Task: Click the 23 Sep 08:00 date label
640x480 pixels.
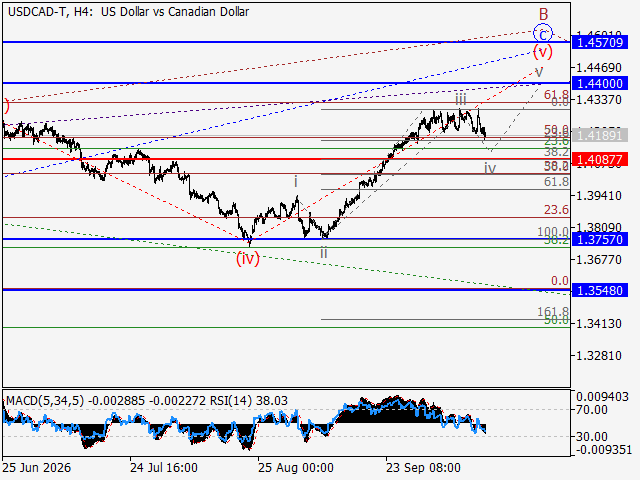Action: point(423,468)
